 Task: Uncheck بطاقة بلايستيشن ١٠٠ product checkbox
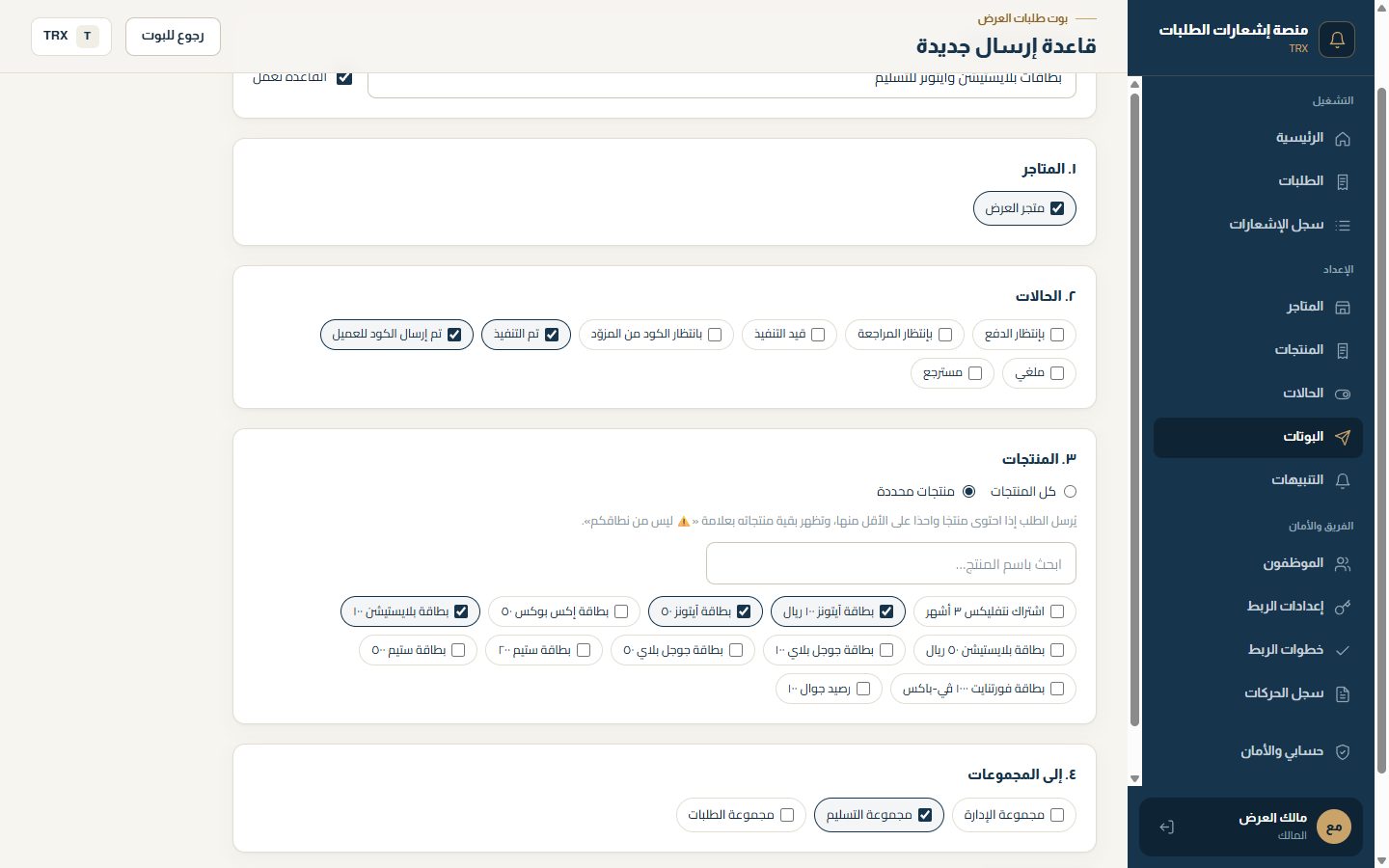click(x=461, y=611)
